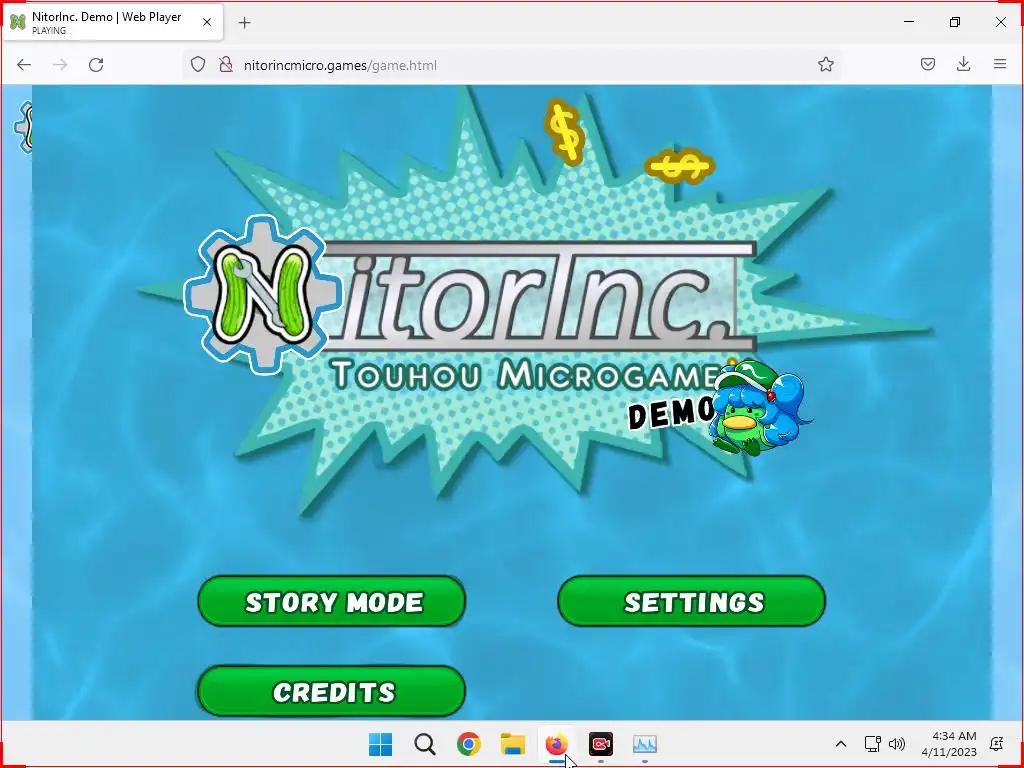View site security lock information
The width and height of the screenshot is (1024, 768).
pyautogui.click(x=226, y=65)
